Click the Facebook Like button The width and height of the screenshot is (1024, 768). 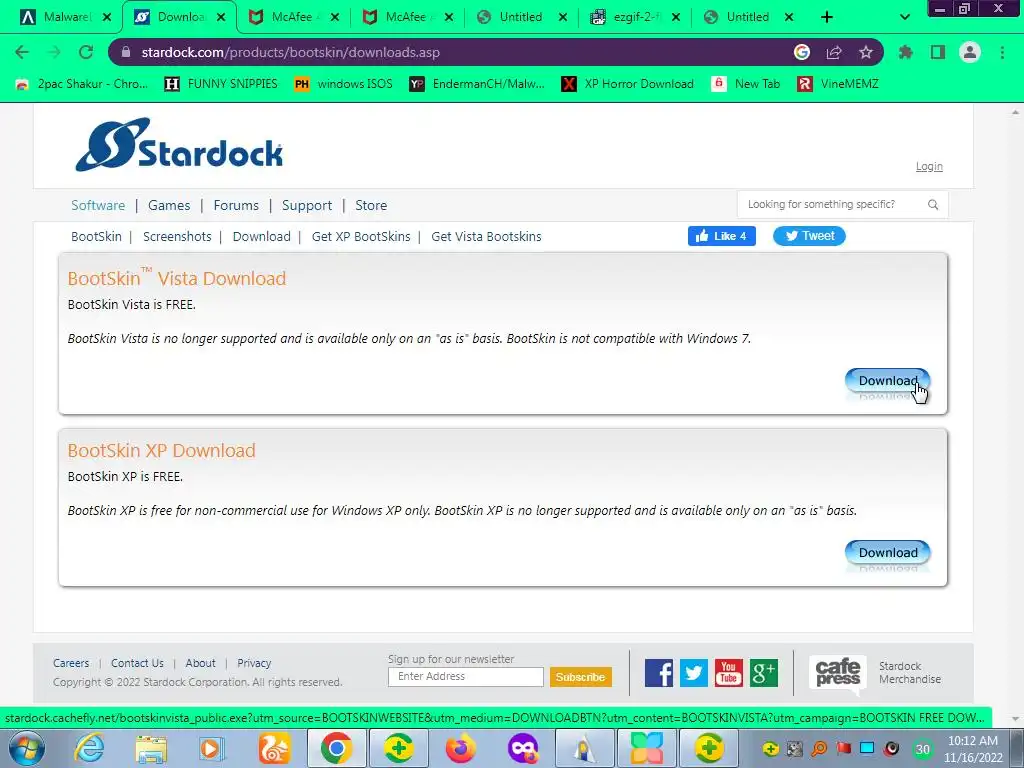tap(722, 236)
